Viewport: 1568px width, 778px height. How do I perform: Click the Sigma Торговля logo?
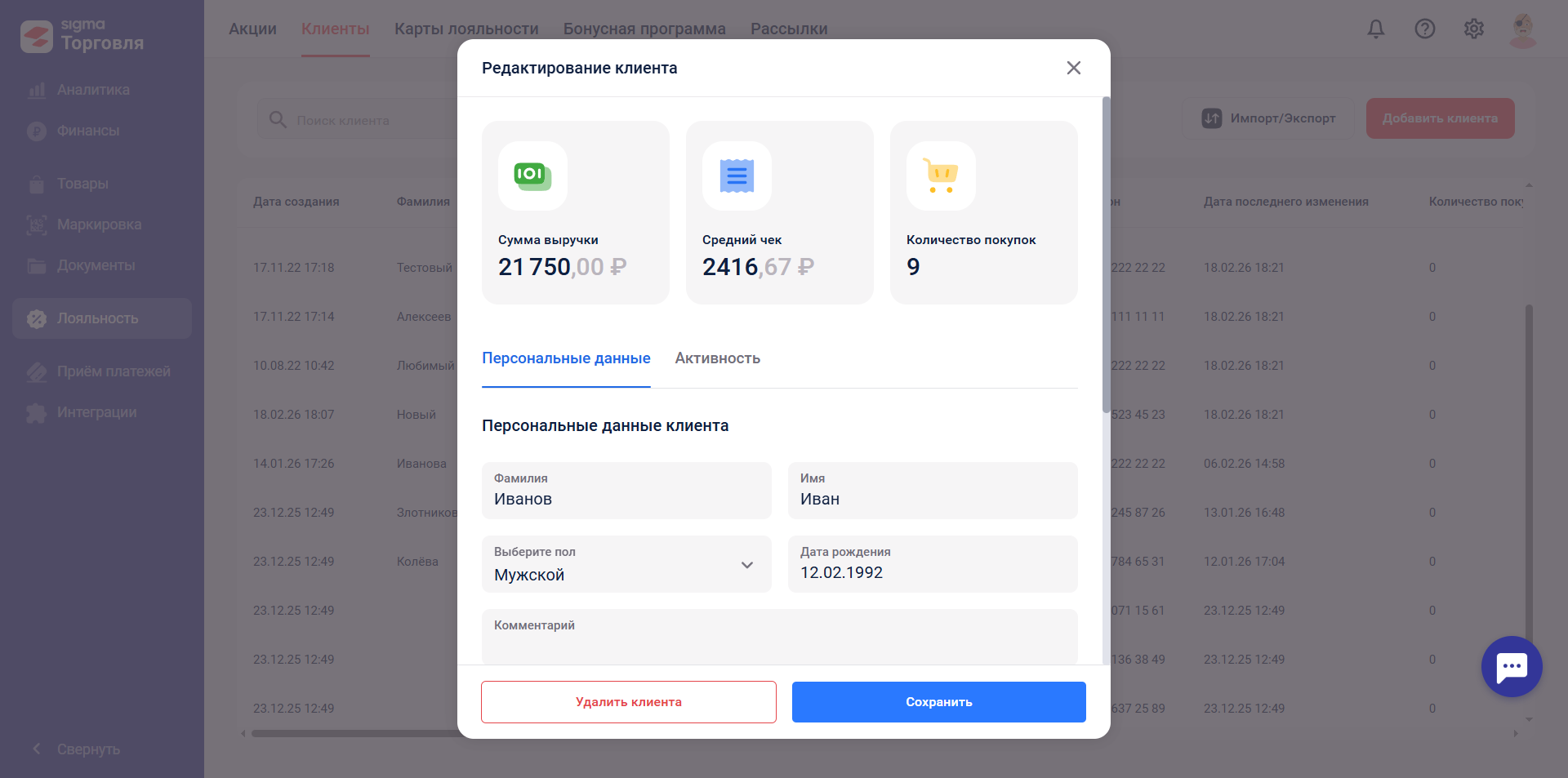[x=82, y=36]
